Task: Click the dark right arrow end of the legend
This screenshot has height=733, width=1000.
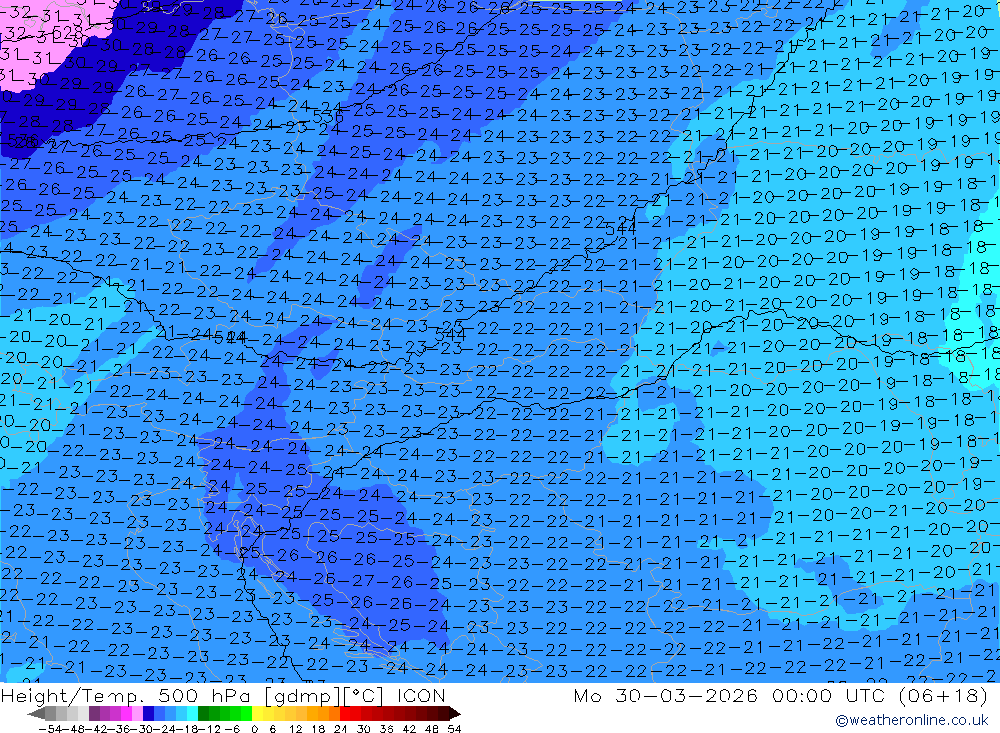Action: (455, 714)
